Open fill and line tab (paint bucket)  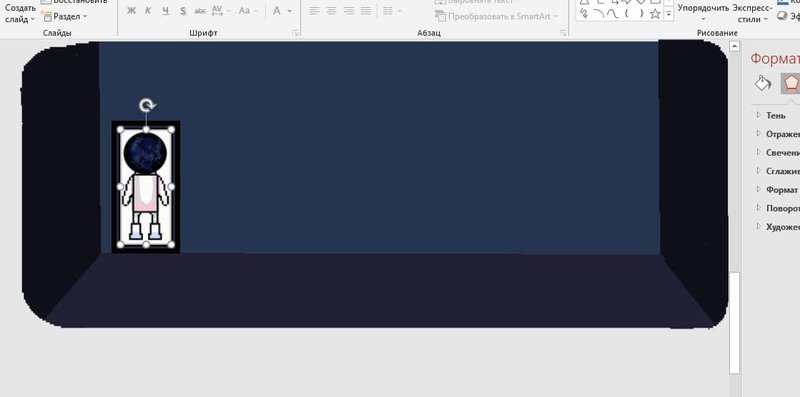[x=763, y=83]
